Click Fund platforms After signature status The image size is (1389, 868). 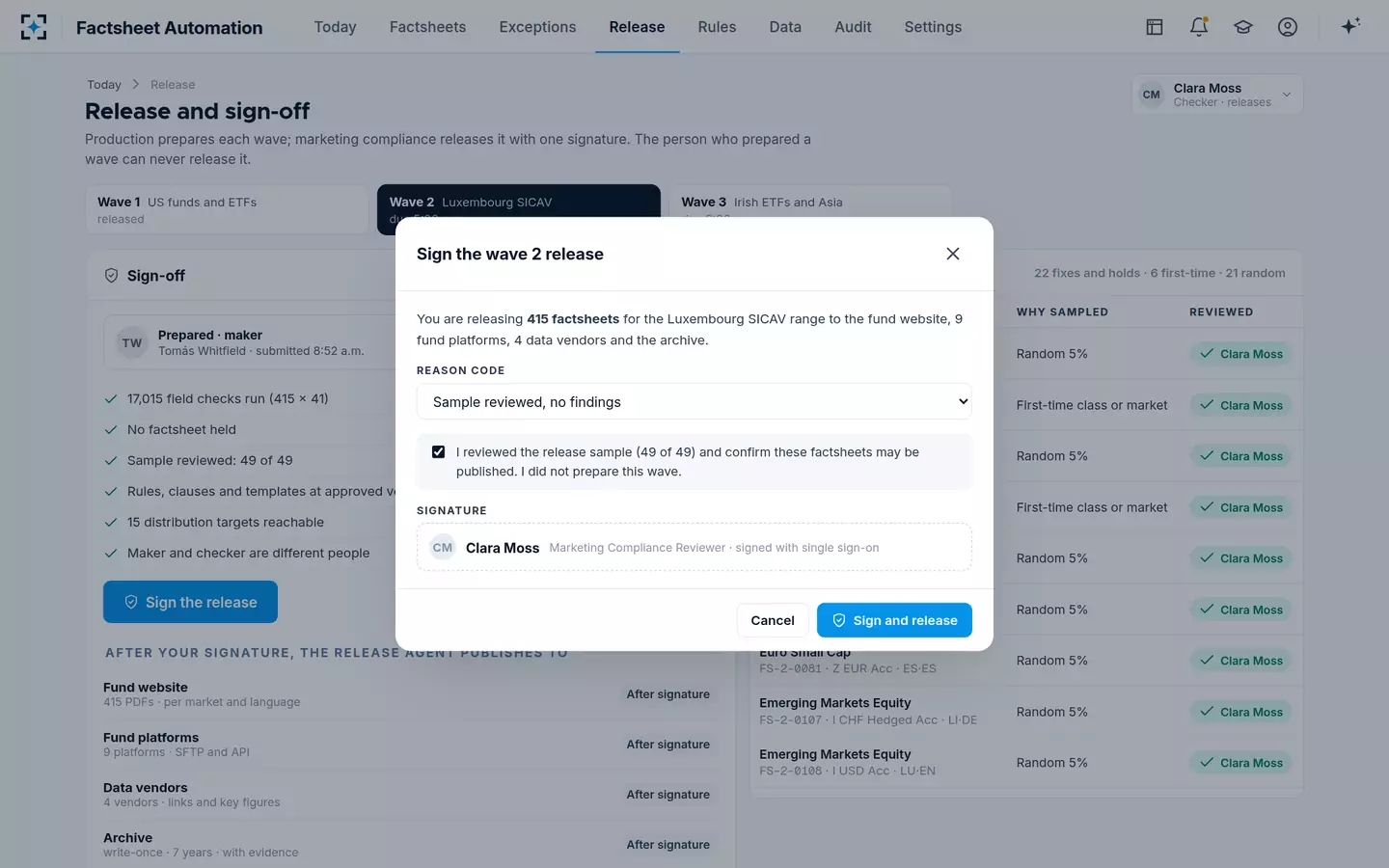click(x=668, y=745)
